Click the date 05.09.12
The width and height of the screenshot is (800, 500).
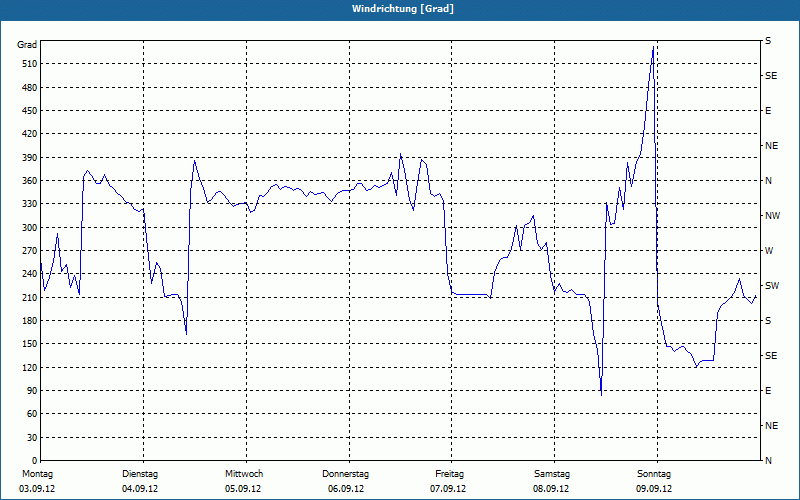click(x=243, y=489)
